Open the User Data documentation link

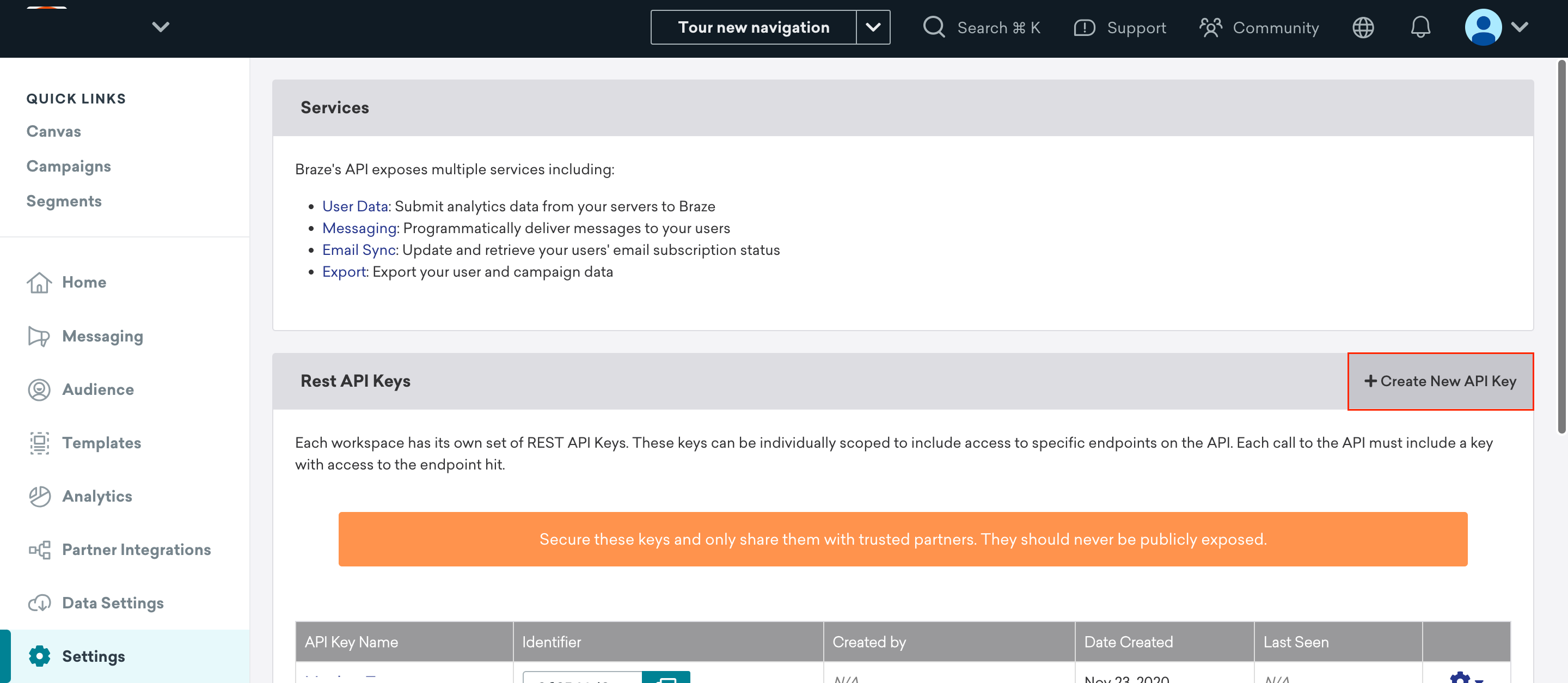[x=355, y=206]
